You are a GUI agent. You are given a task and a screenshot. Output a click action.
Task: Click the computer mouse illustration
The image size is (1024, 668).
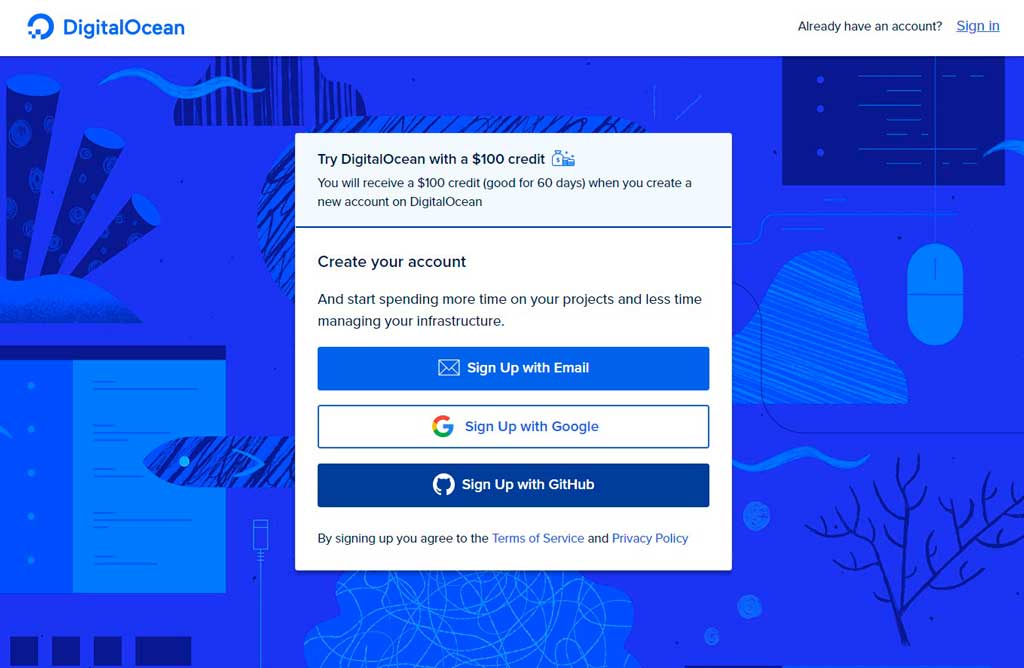coord(935,294)
